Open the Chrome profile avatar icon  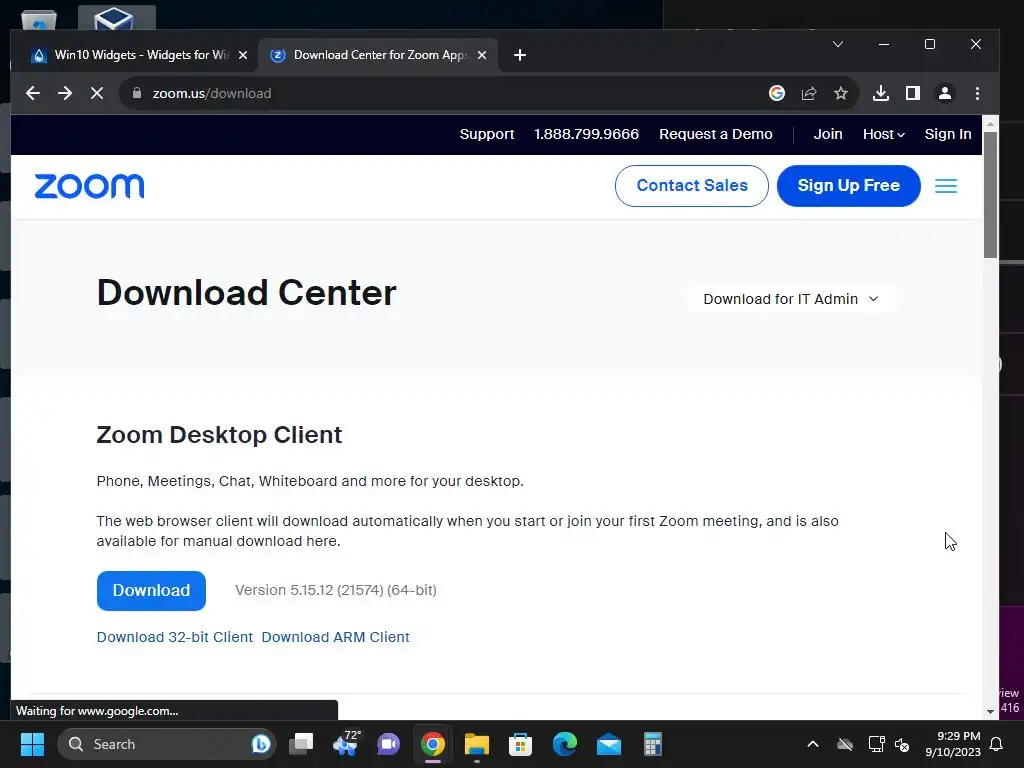coord(944,93)
